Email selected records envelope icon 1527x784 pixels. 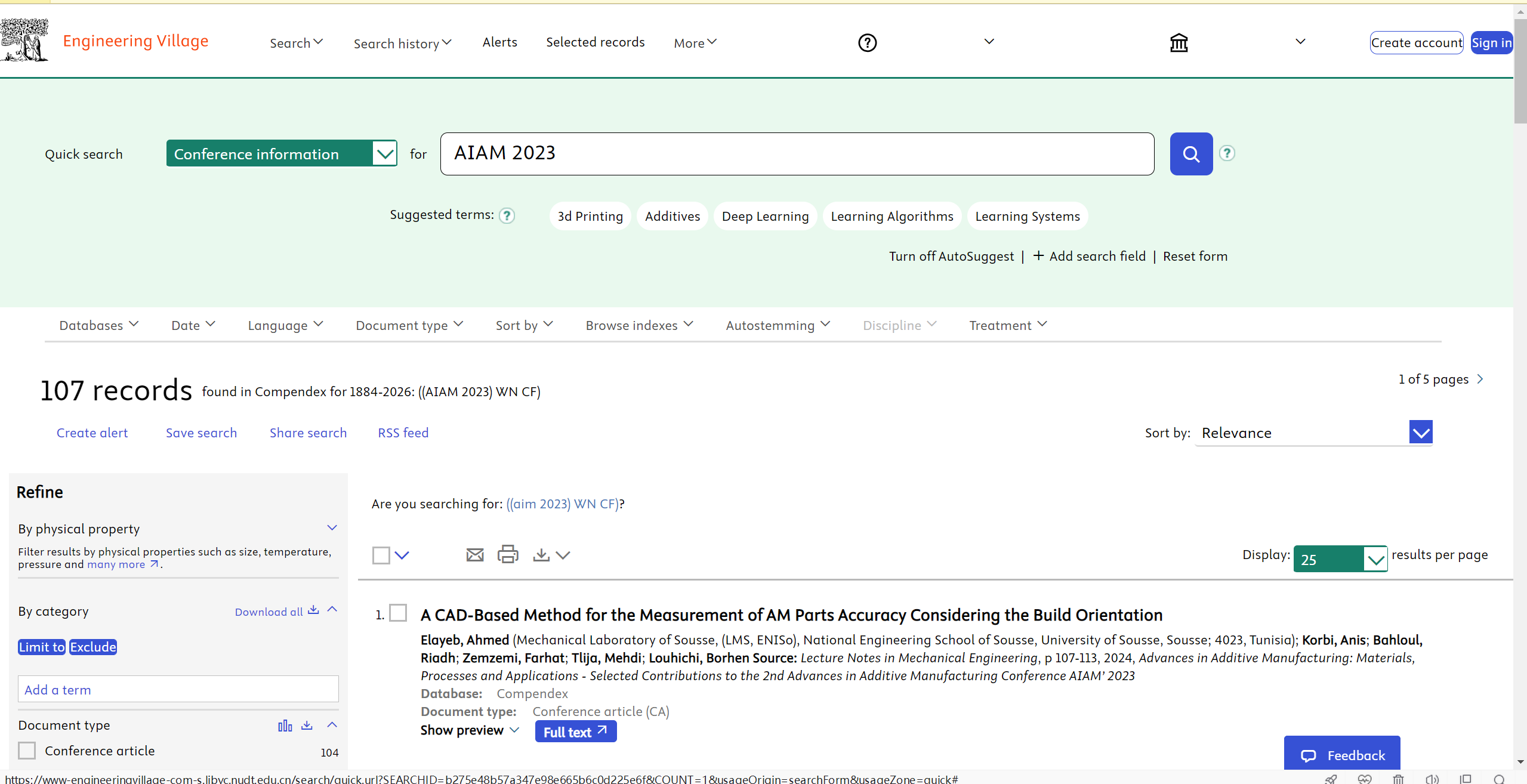coord(475,555)
